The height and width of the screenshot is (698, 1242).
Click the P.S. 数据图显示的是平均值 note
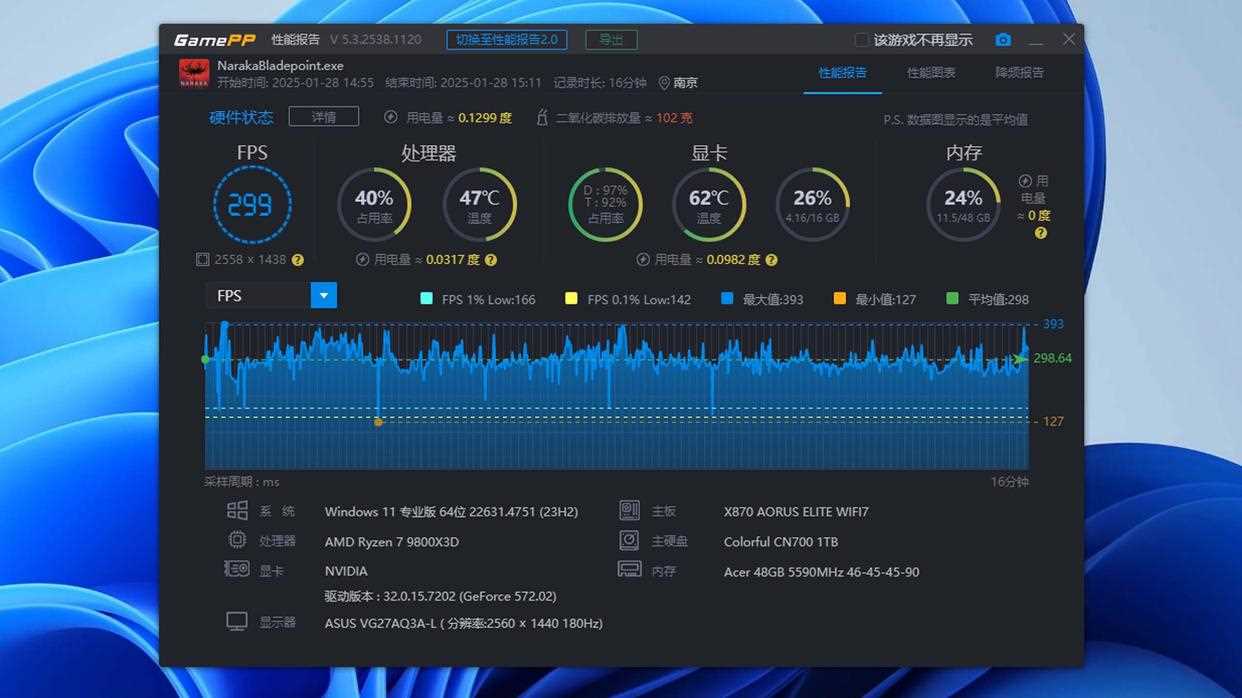[x=955, y=120]
